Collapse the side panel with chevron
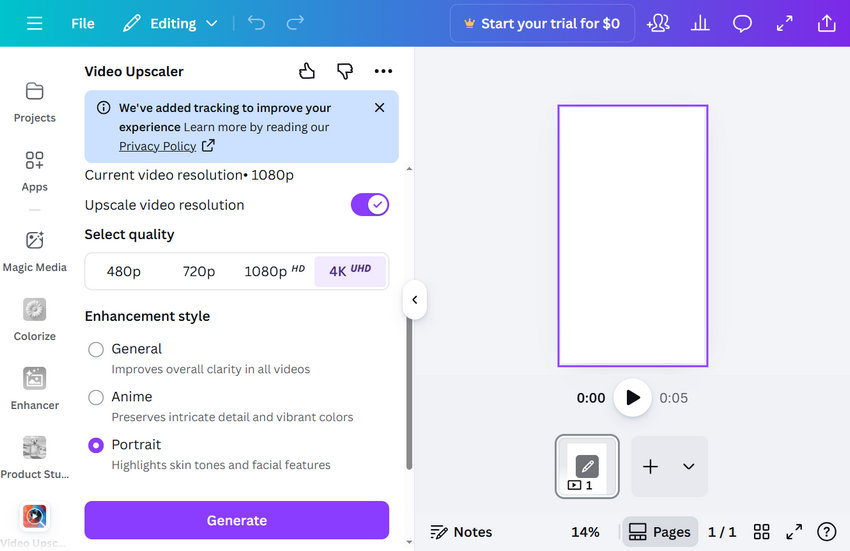Screen dimensions: 850x551 pos(415,300)
